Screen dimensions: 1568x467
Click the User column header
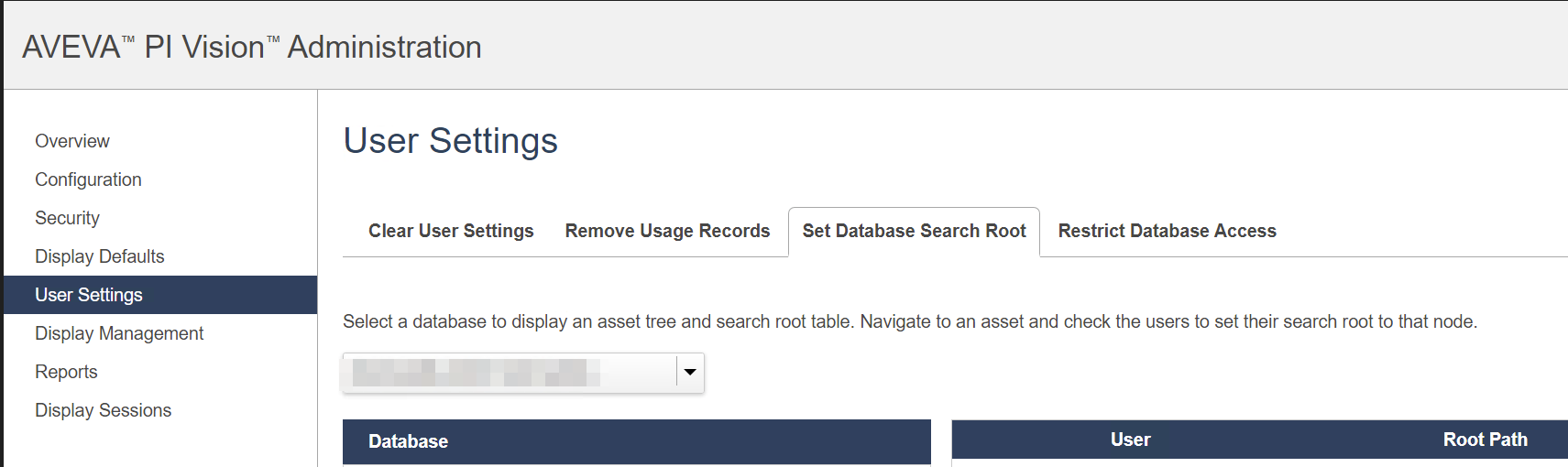point(1130,440)
